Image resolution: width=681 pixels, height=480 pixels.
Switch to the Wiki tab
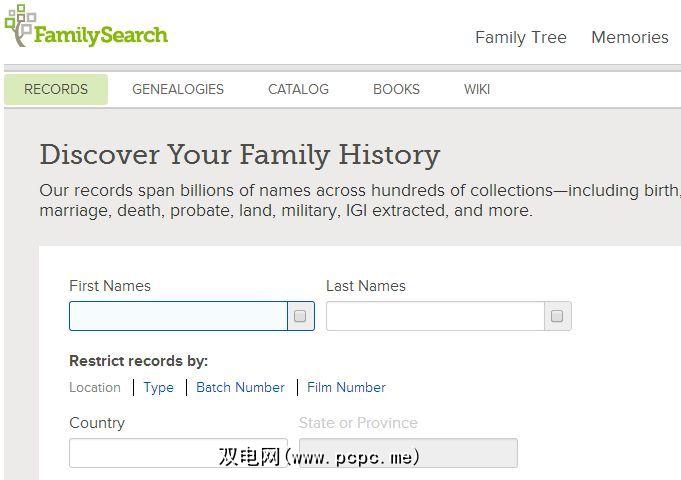coord(477,89)
